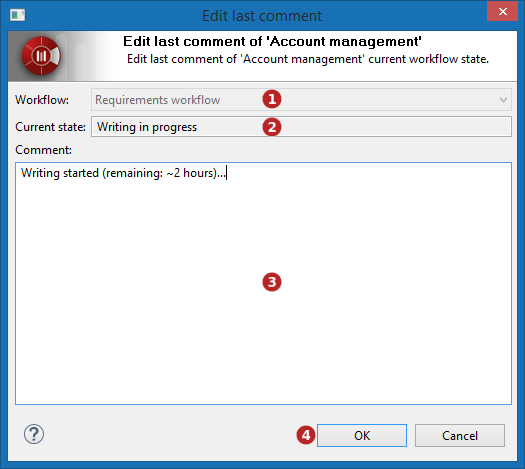525x469 pixels.
Task: Click the 'Comment:' label
Action: (43, 150)
